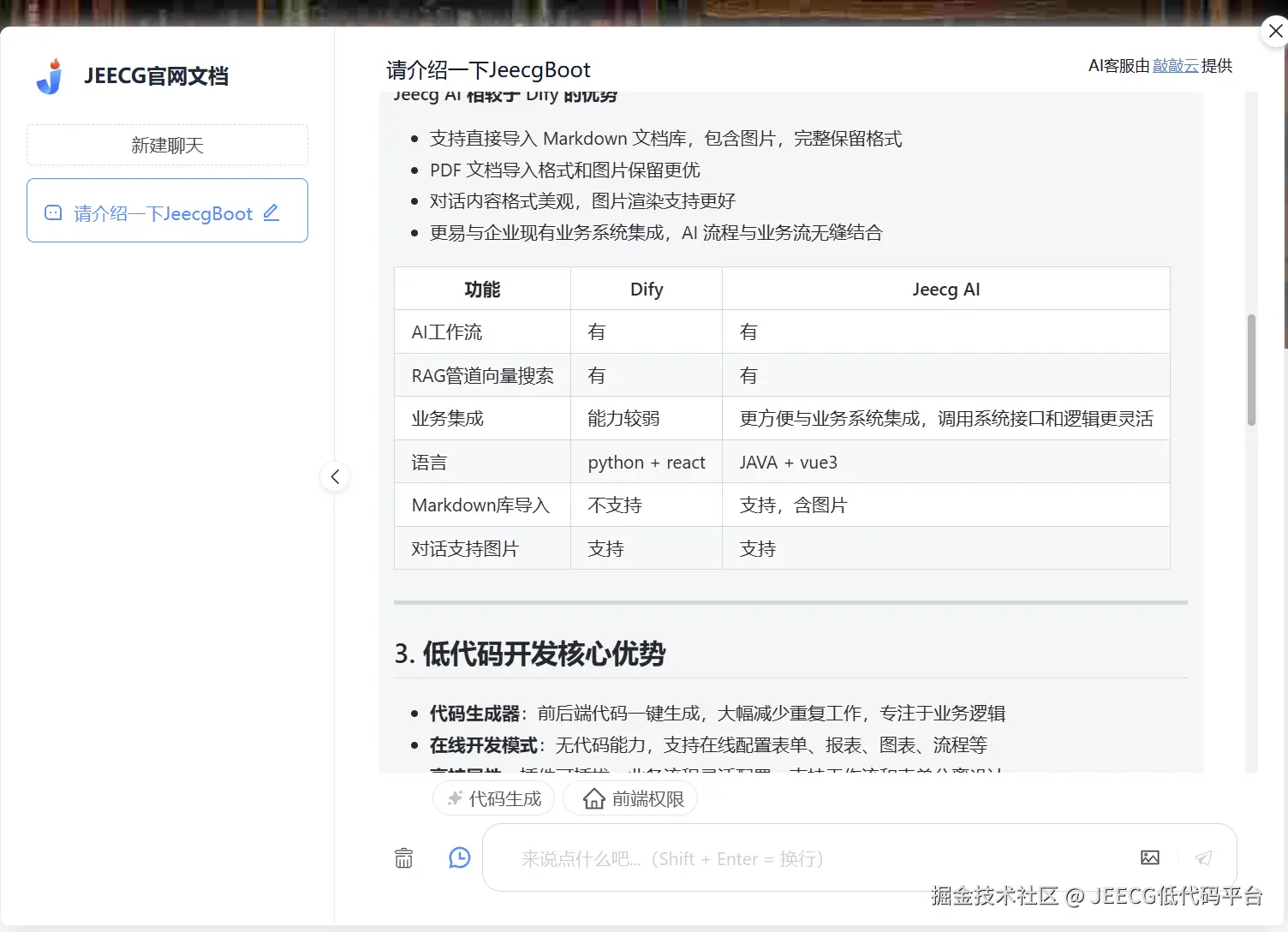Click the JAVA + vue3 cell
The width and height of the screenshot is (1288, 932).
945,462
